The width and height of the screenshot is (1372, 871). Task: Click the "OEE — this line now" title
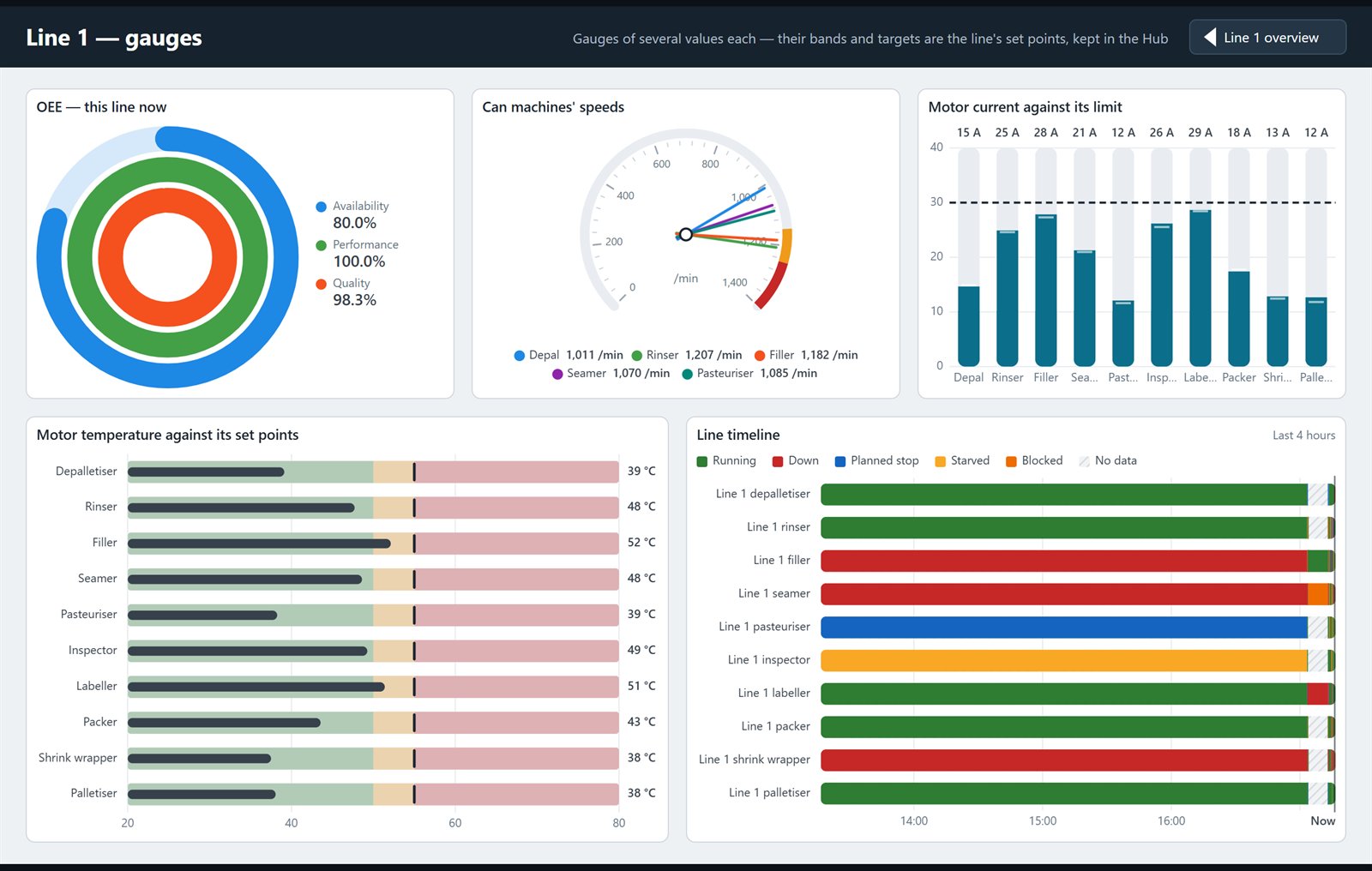coord(101,107)
